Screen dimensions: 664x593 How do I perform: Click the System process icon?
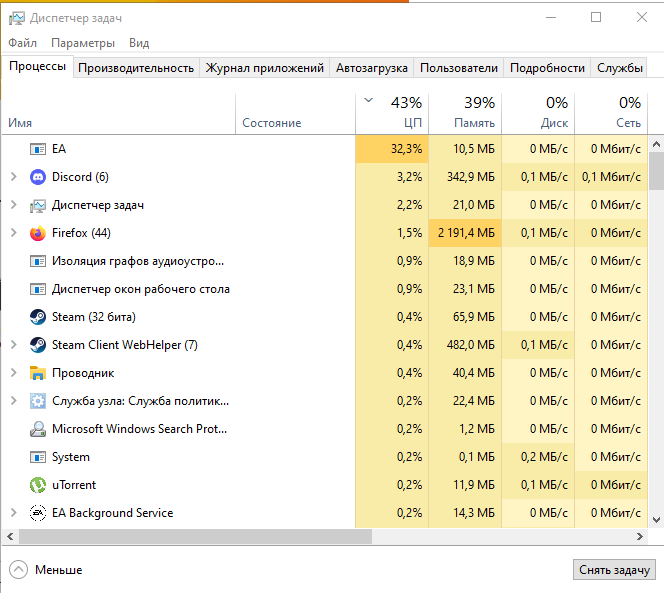[x=38, y=457]
